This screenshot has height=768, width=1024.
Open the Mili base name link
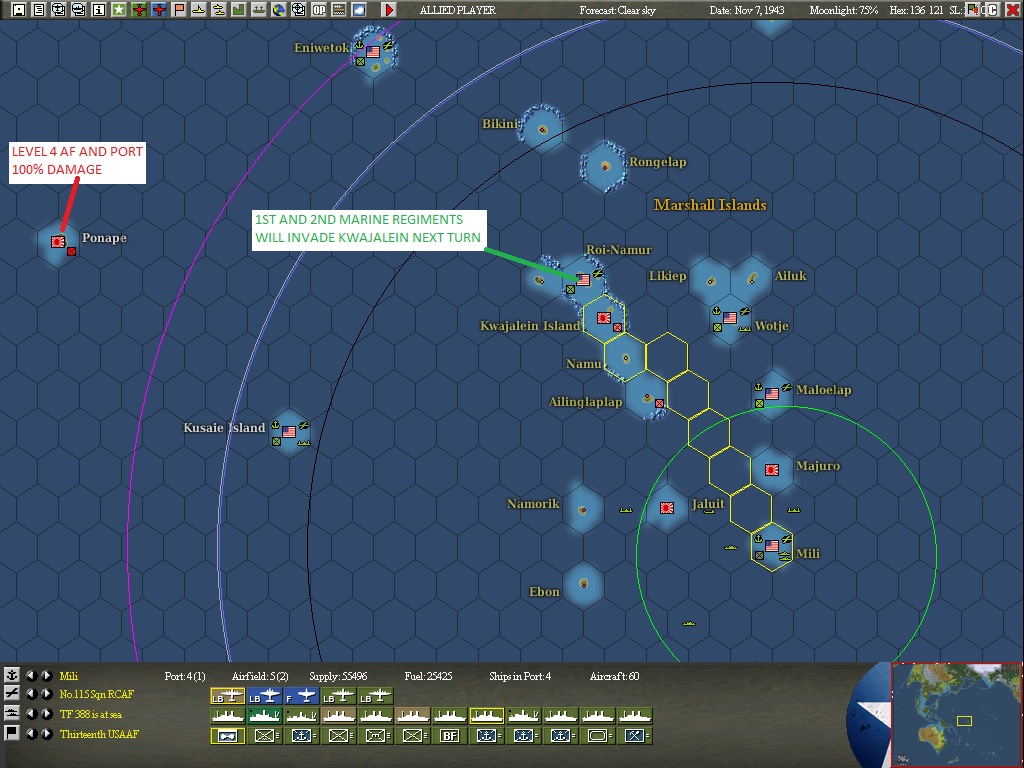[69, 676]
